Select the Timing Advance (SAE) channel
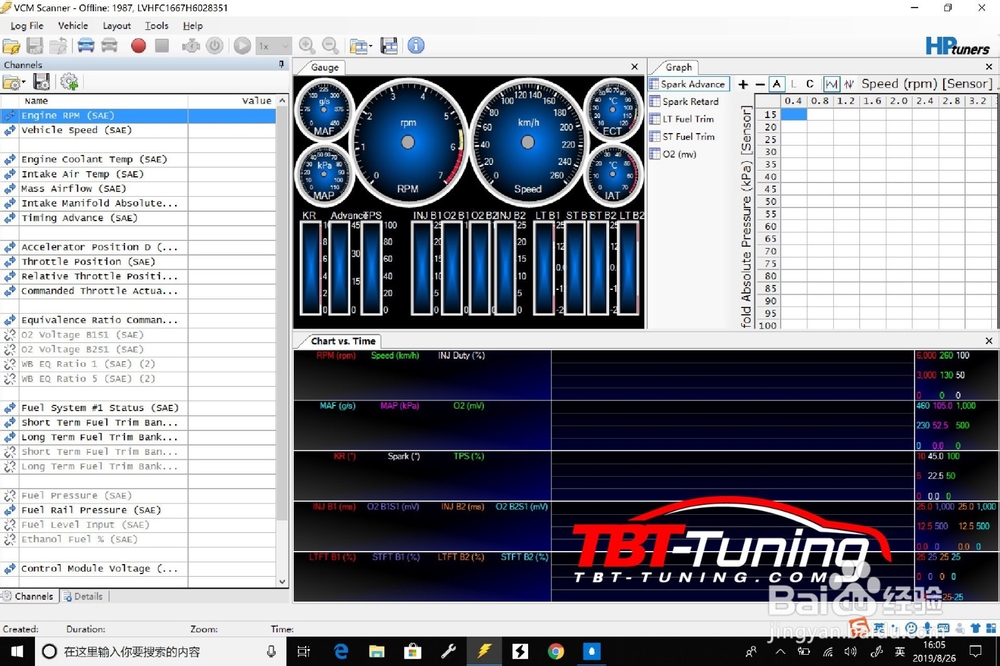Image resolution: width=1000 pixels, height=666 pixels. pos(138,218)
